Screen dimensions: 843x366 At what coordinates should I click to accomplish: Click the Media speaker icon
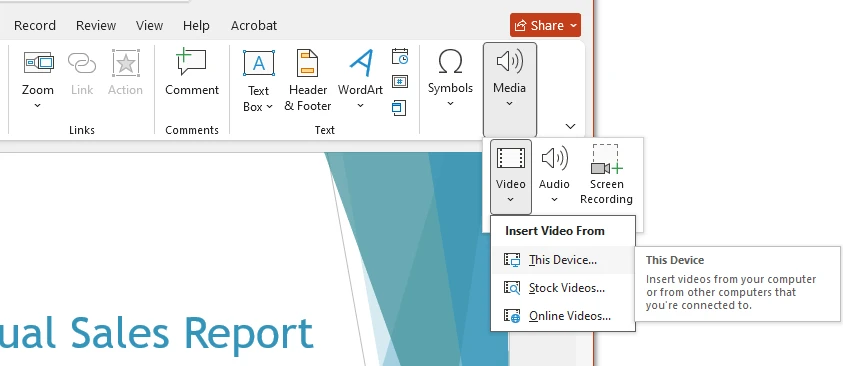[x=510, y=61]
